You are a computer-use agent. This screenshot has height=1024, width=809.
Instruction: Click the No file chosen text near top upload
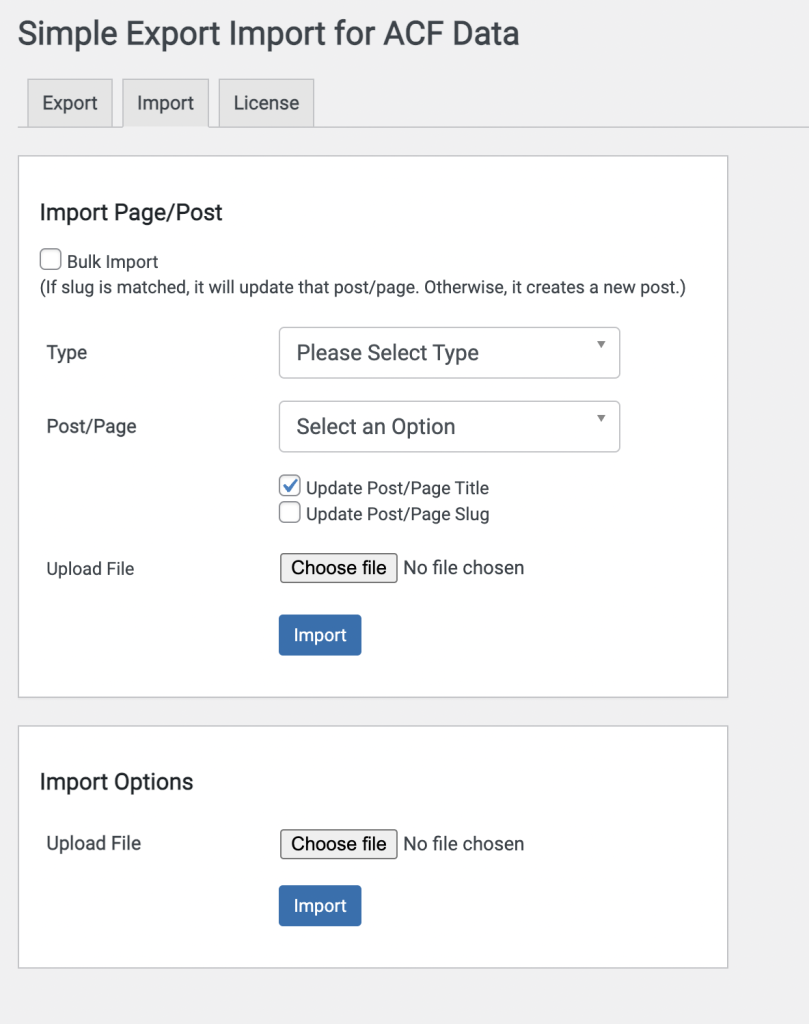pyautogui.click(x=463, y=567)
